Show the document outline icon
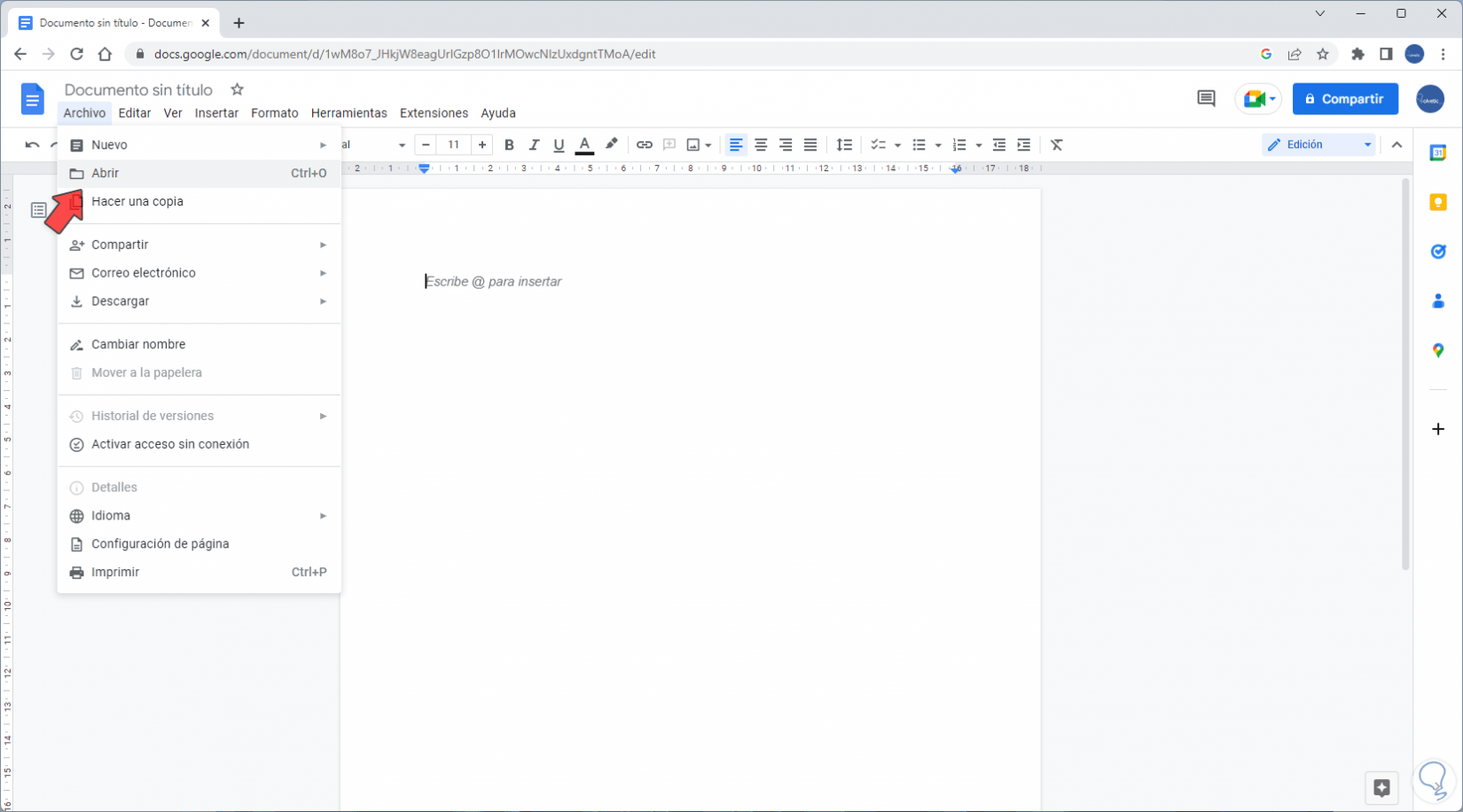Viewport: 1463px width, 812px height. coord(39,210)
